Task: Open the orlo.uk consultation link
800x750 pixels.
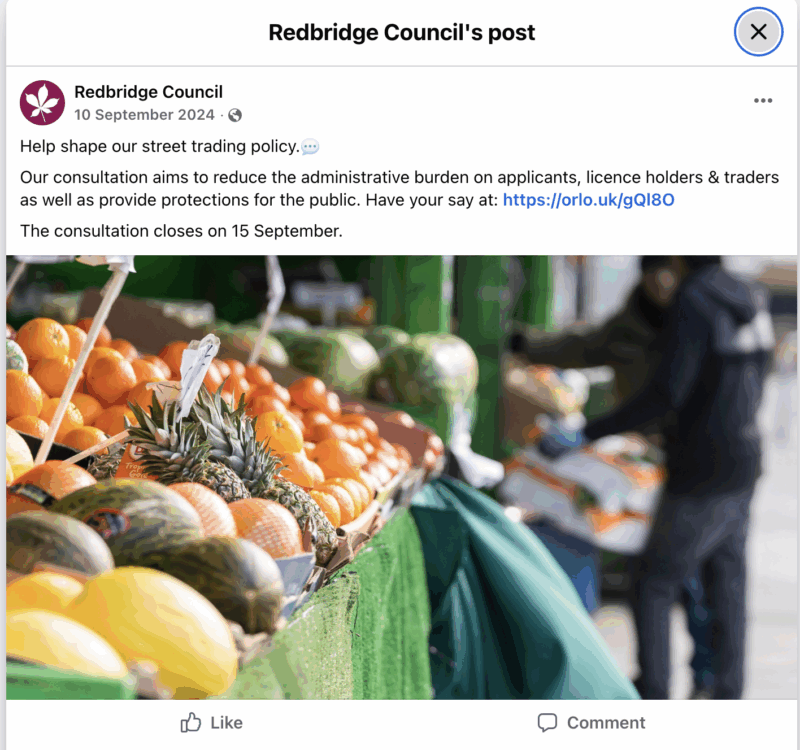Action: (x=588, y=199)
